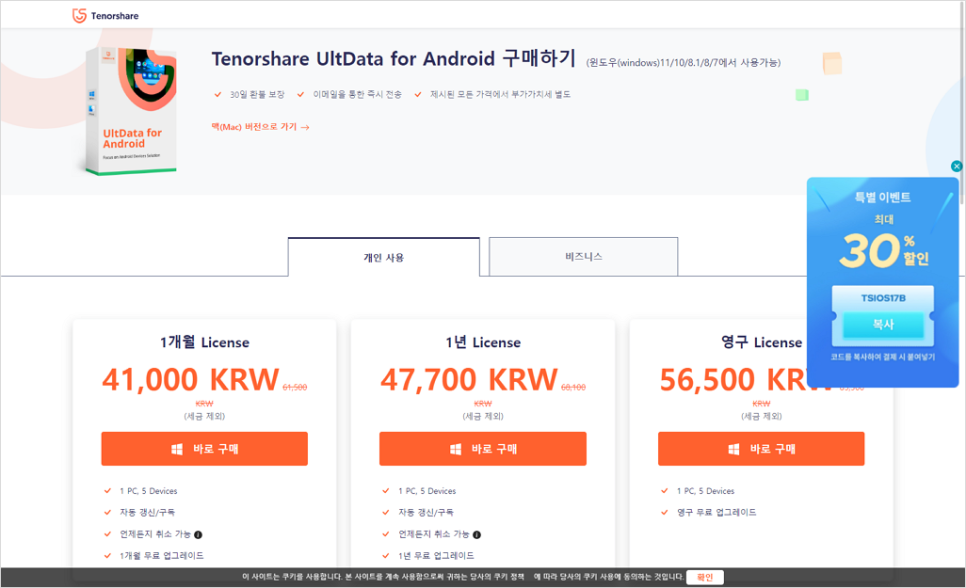Click the 쿠키 정책 link in cookie bar
The width and height of the screenshot is (966, 588).
pos(508,577)
